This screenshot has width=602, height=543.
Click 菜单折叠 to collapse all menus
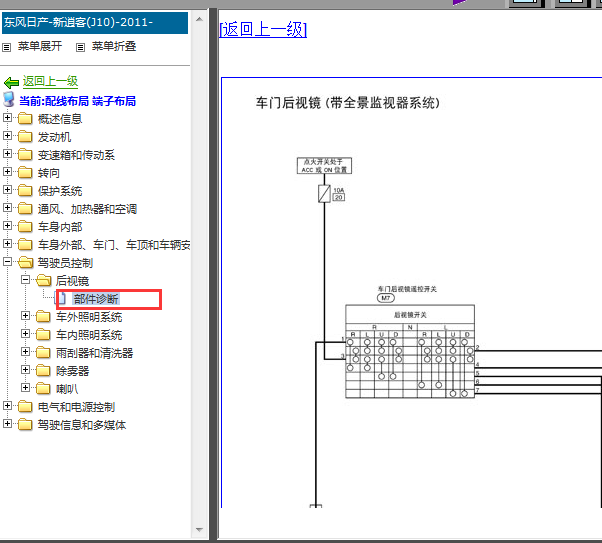114,46
